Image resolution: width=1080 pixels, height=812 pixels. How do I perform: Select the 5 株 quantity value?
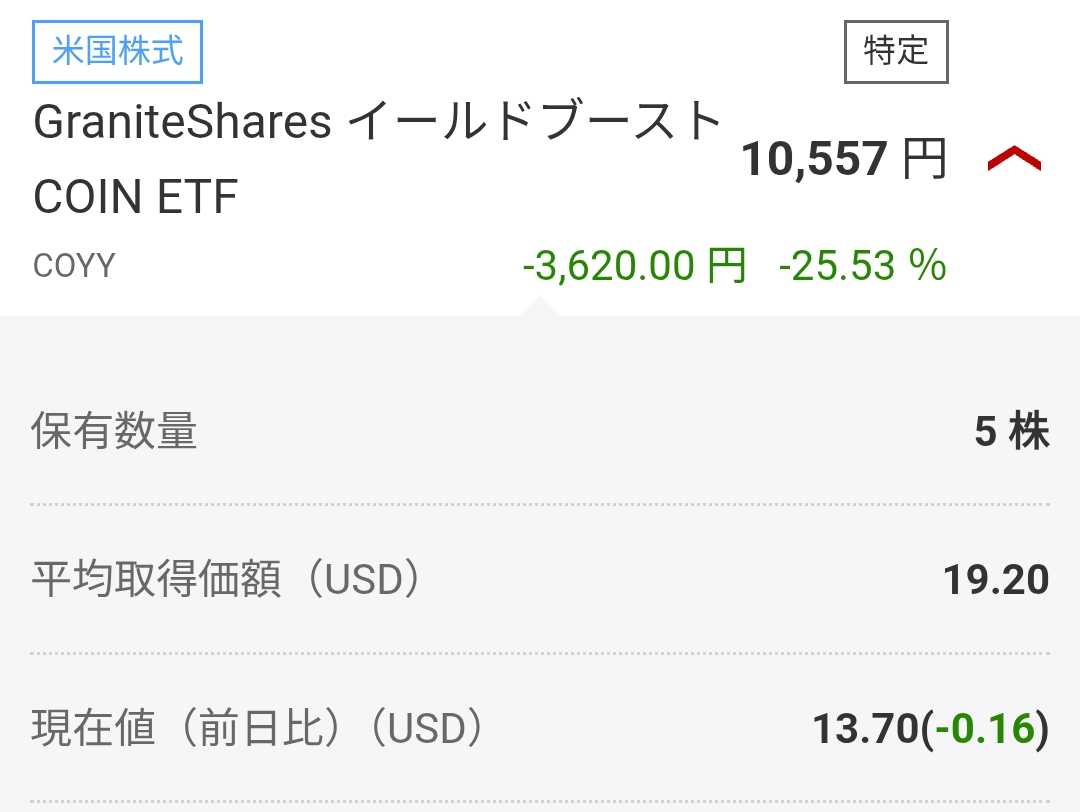point(1011,432)
